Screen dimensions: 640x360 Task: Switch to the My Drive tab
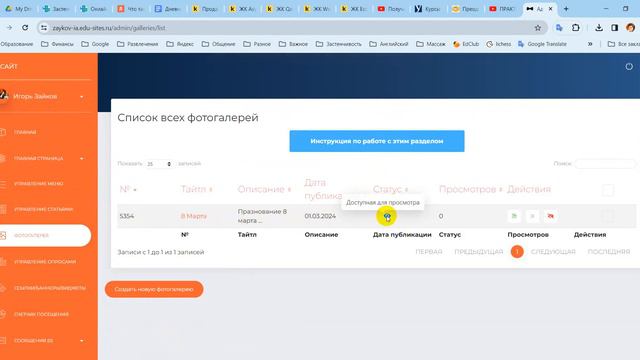pyautogui.click(x=18, y=9)
